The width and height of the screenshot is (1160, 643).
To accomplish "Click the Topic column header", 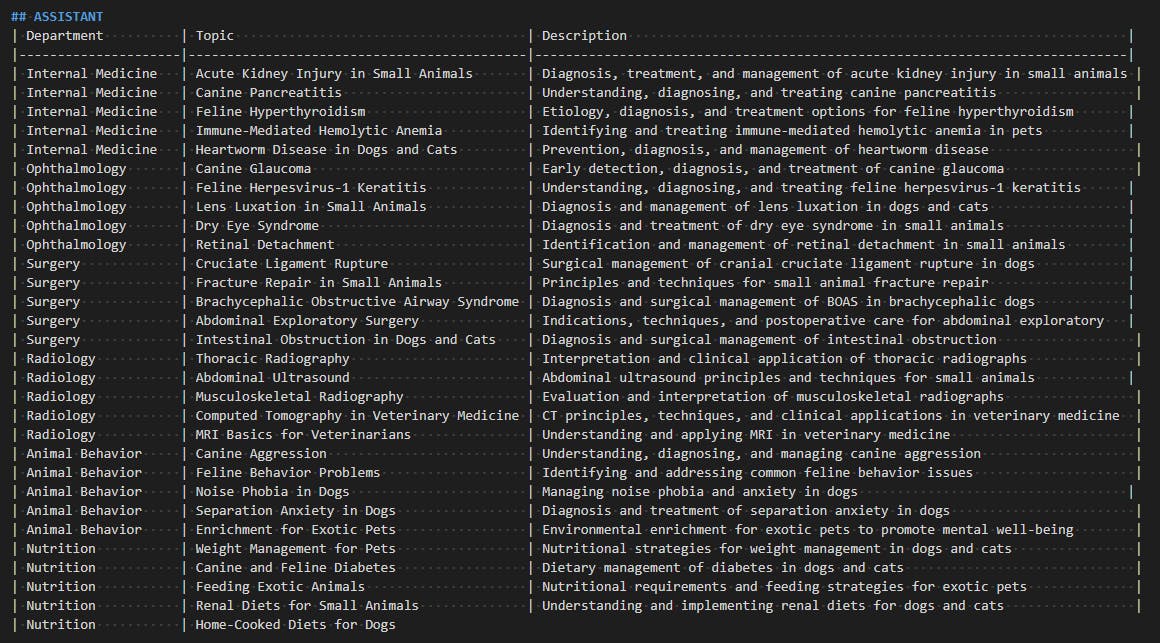I will (x=215, y=36).
